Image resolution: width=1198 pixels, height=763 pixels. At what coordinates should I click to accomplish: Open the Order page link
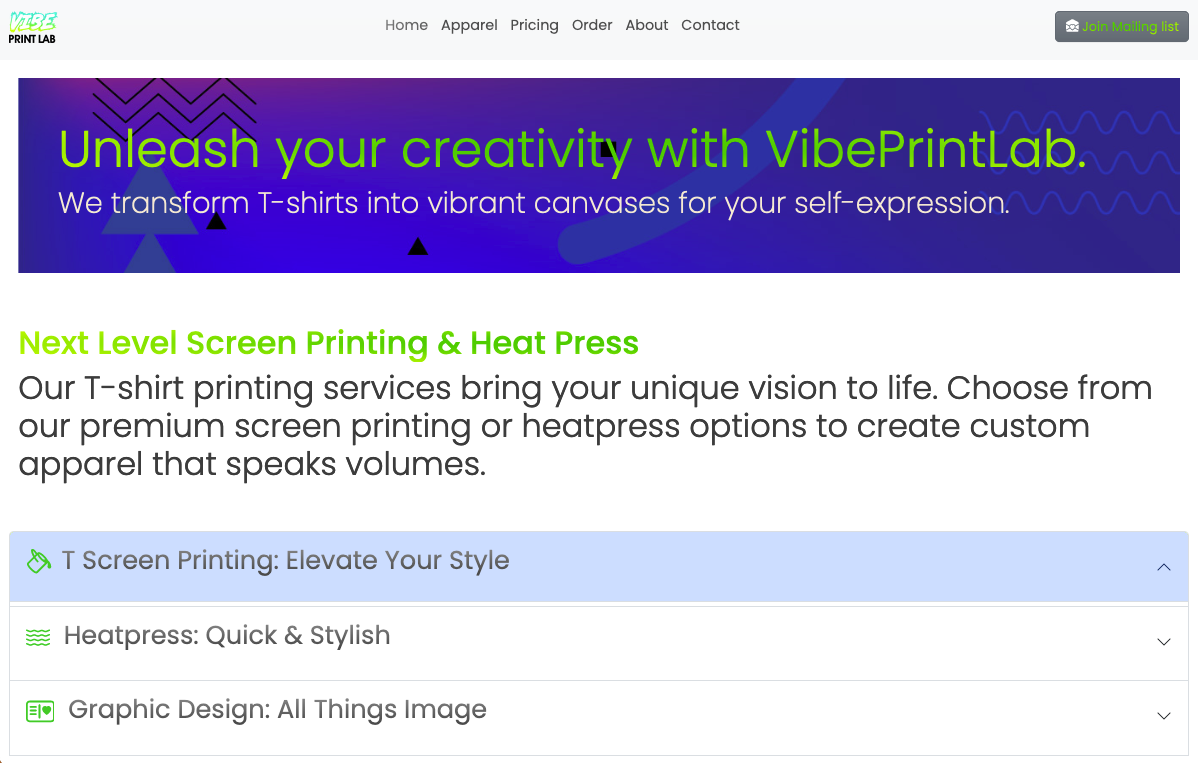592,25
